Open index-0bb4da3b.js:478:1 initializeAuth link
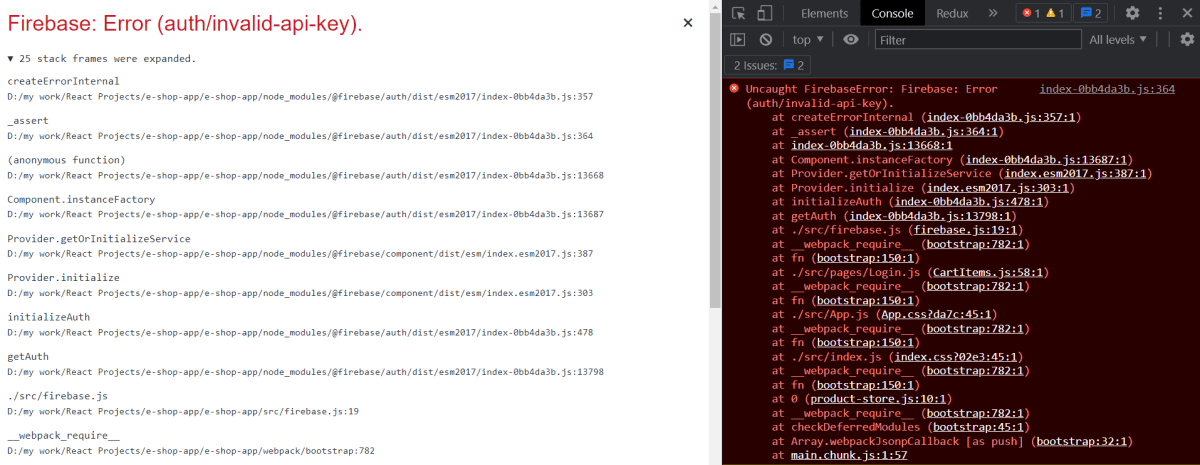Viewport: 1200px width, 465px height. [x=967, y=201]
